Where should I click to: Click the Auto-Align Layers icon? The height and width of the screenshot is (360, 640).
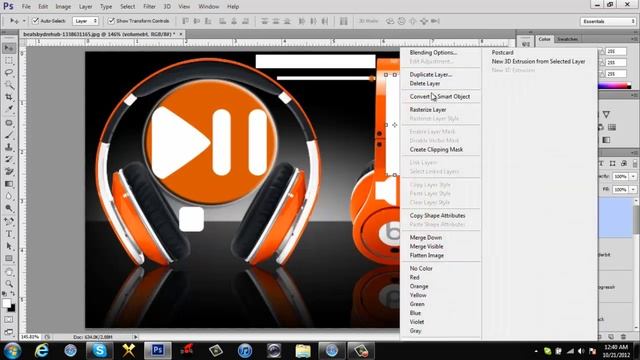point(344,21)
